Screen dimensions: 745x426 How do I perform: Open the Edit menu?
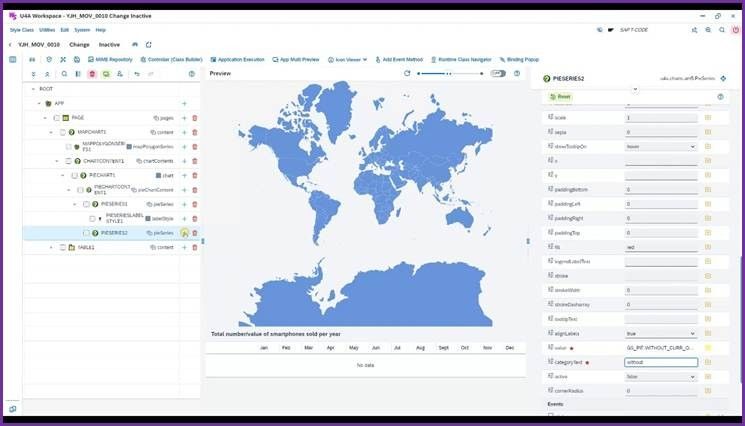coord(65,29)
